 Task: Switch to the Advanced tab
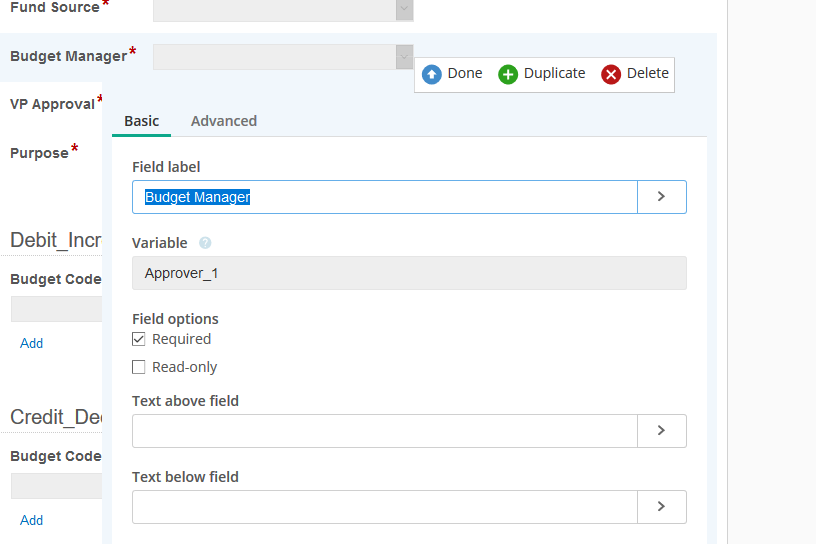(224, 121)
